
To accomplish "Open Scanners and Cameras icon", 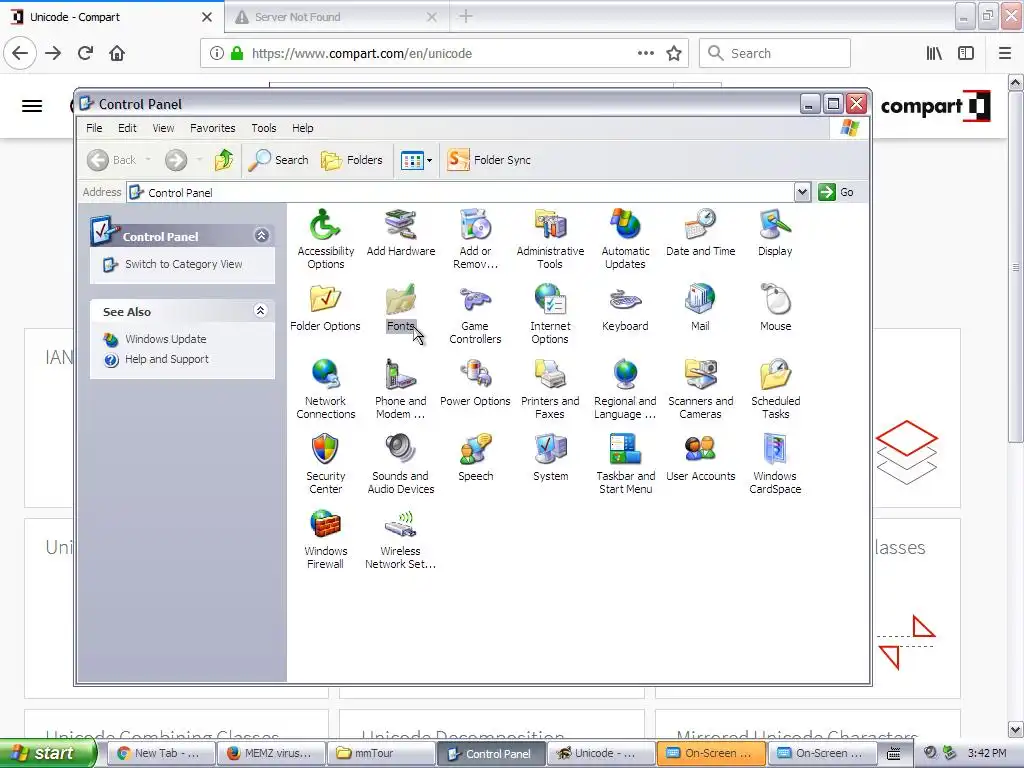I will point(700,389).
